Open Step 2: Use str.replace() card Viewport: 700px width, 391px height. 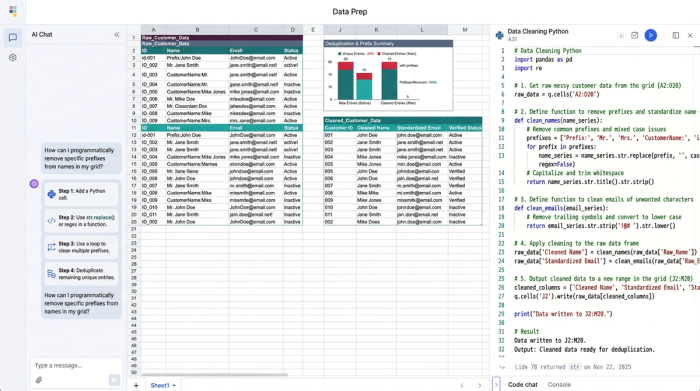point(81,220)
